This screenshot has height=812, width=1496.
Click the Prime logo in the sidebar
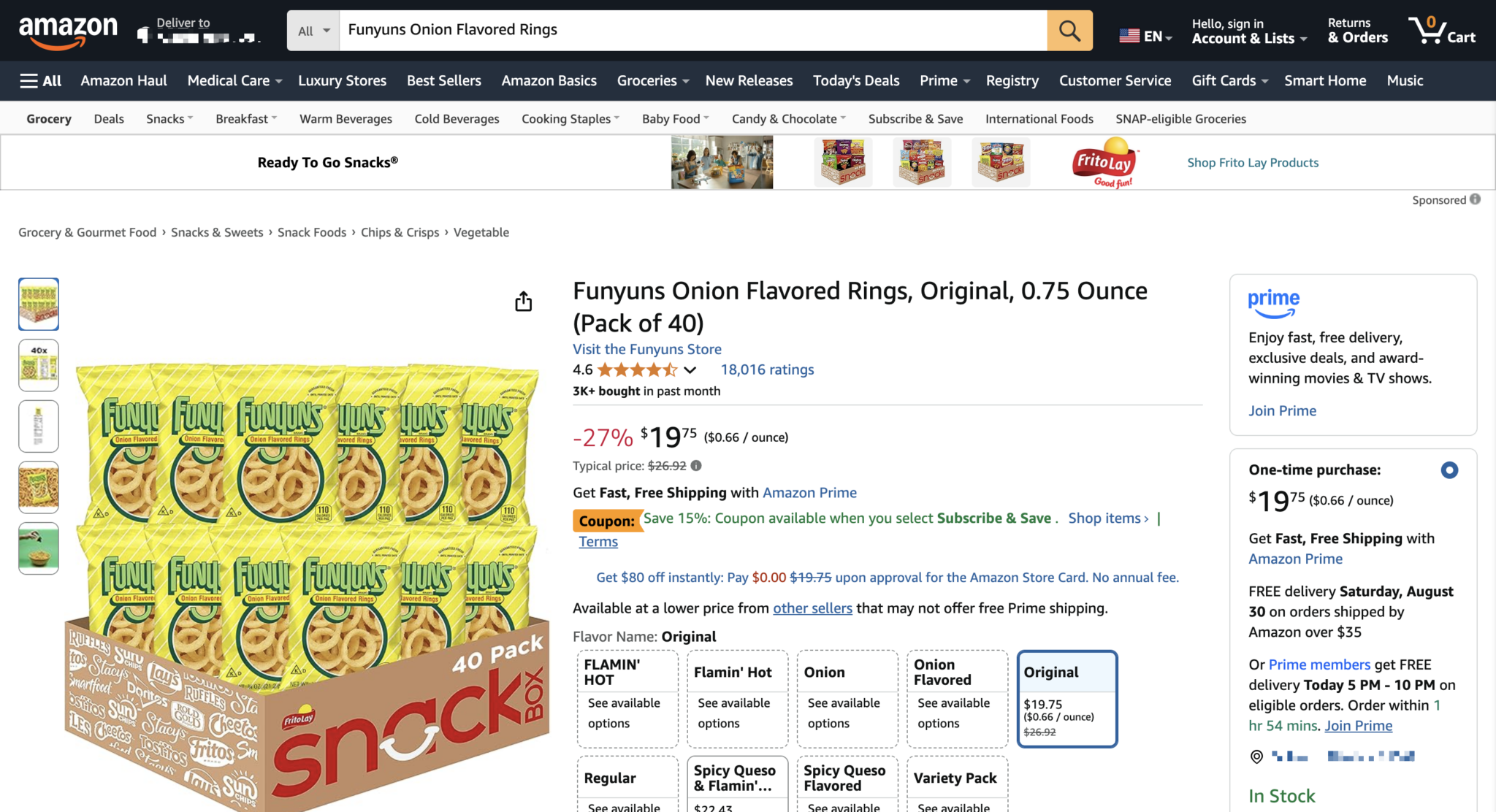point(1273,302)
